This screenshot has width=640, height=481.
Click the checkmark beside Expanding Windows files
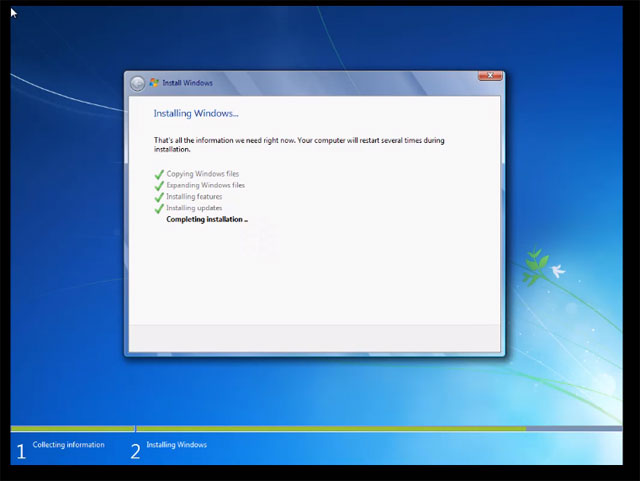[159, 186]
